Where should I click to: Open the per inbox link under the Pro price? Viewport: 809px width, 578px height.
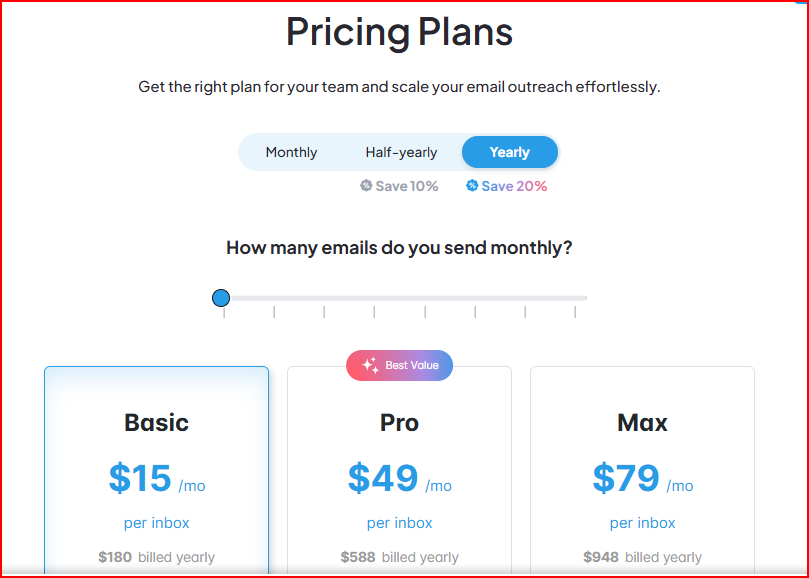(399, 522)
